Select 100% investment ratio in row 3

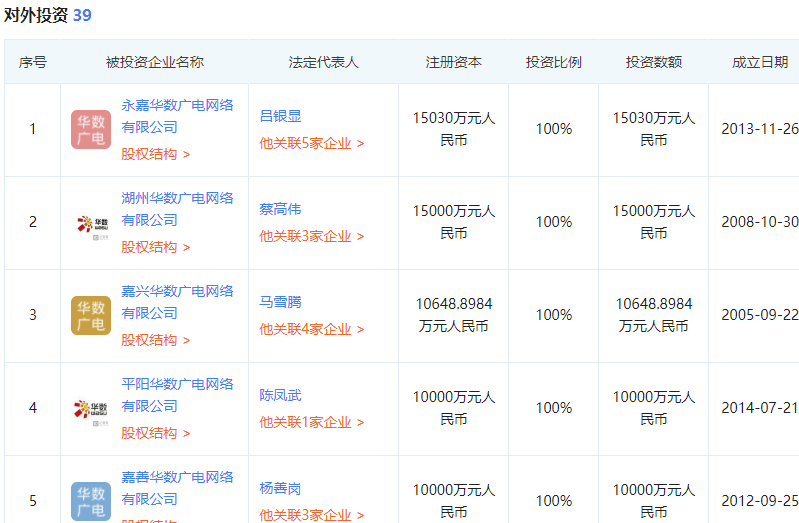pos(554,315)
